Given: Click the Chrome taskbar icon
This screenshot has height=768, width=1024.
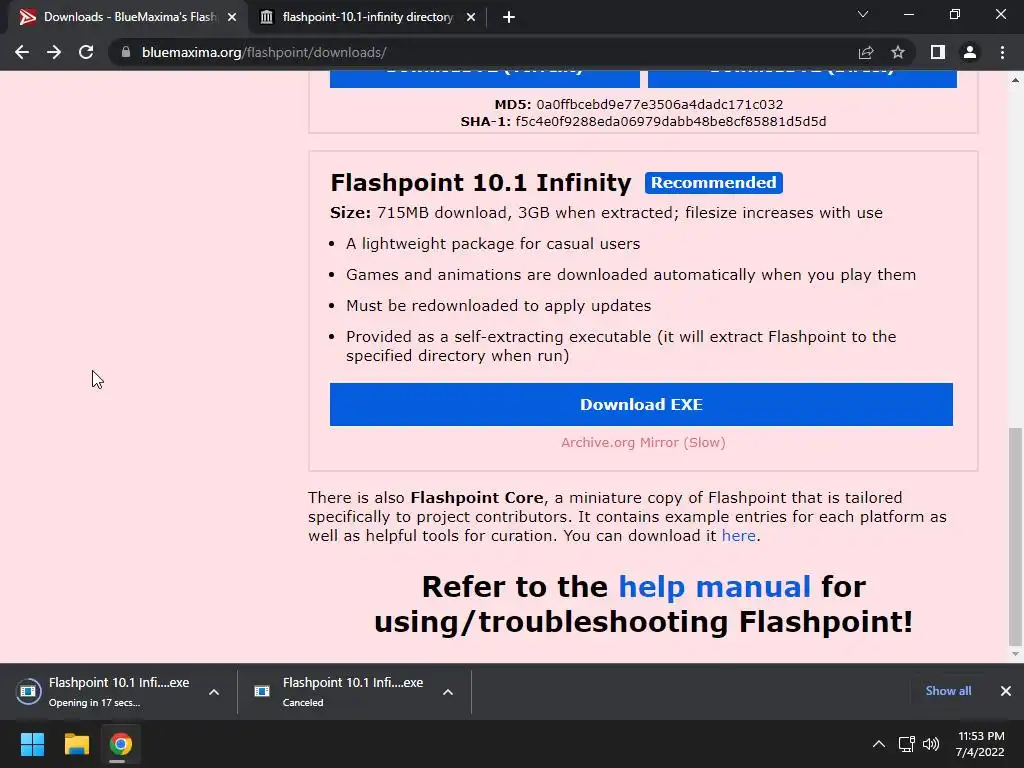Looking at the screenshot, I should pyautogui.click(x=120, y=744).
